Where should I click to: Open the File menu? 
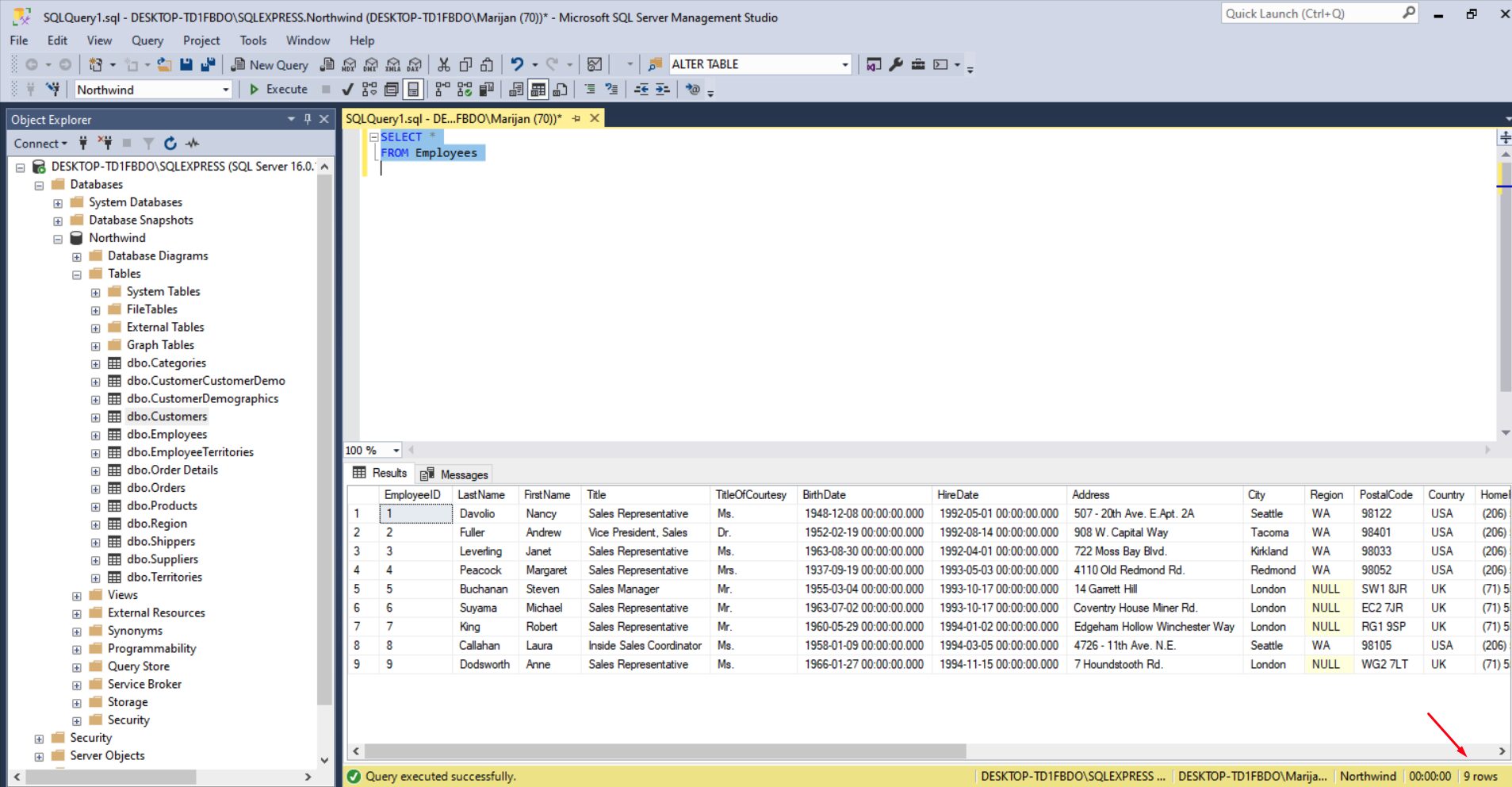click(19, 40)
